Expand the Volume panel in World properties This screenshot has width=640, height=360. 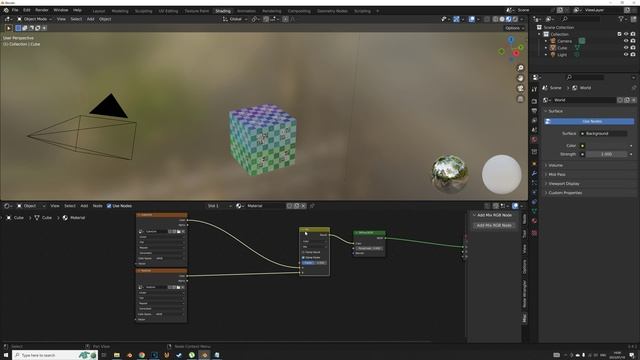point(556,165)
